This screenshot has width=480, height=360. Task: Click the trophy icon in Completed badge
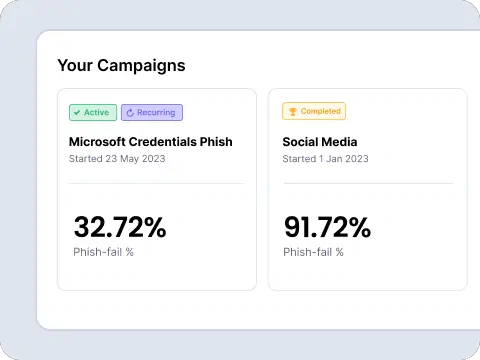293,112
